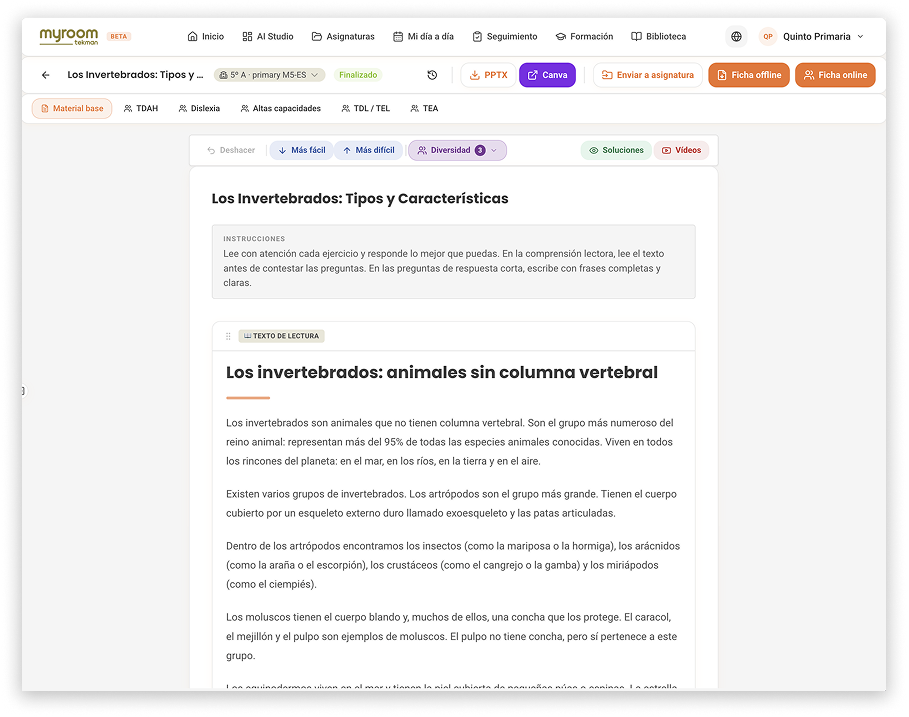This screenshot has height=717, width=909.
Task: Click the Finalizado status badge
Action: click(x=358, y=75)
